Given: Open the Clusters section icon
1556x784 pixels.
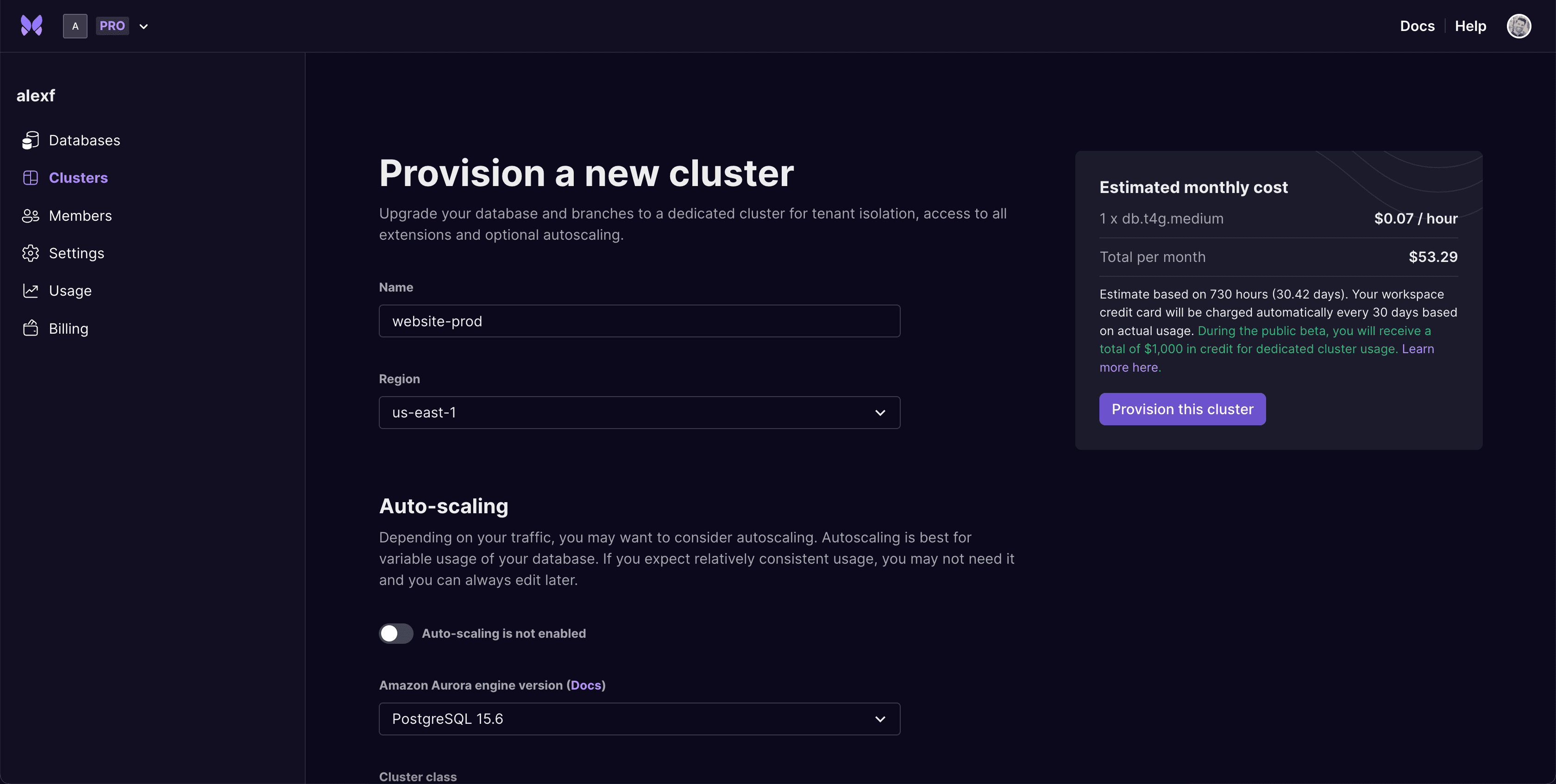Looking at the screenshot, I should [31, 177].
